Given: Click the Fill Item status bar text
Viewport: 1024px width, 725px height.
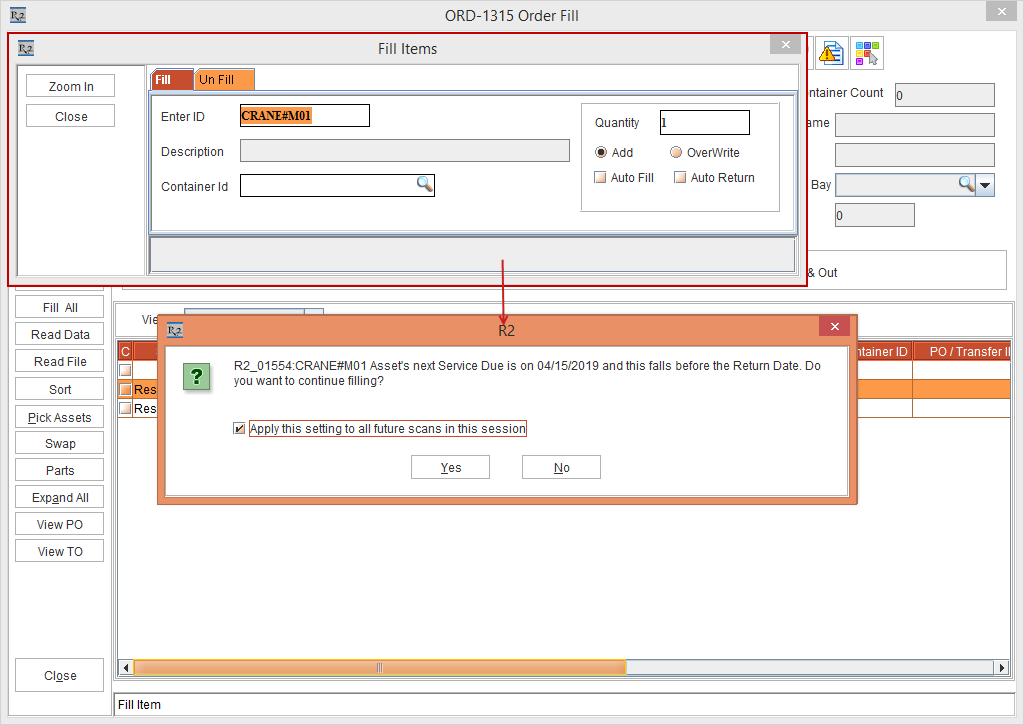Looking at the screenshot, I should 139,704.
